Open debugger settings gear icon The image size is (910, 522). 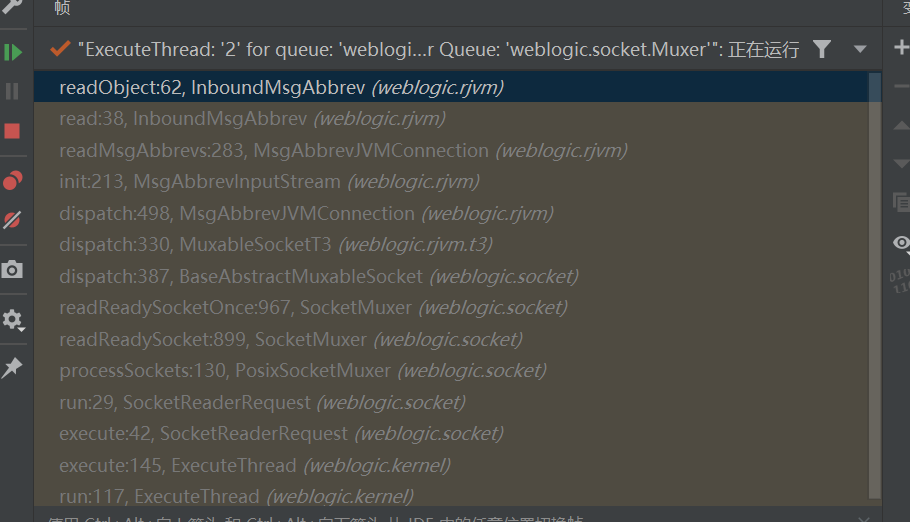pyautogui.click(x=12, y=319)
